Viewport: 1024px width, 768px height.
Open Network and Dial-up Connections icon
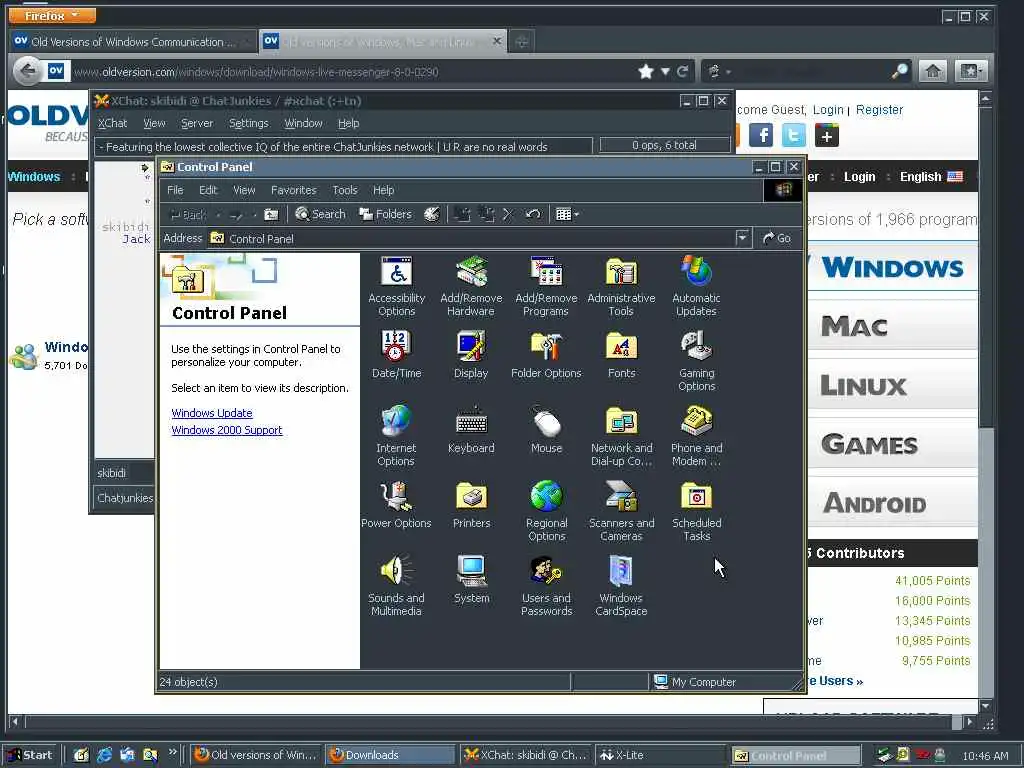click(x=621, y=436)
